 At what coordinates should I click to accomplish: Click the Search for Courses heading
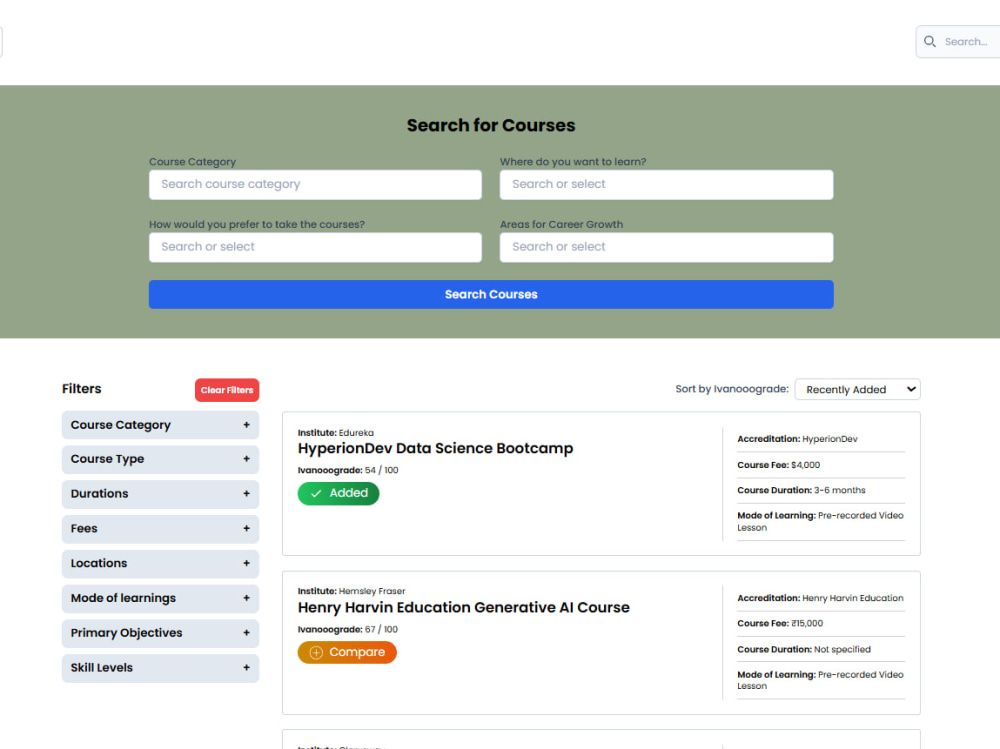pos(491,125)
